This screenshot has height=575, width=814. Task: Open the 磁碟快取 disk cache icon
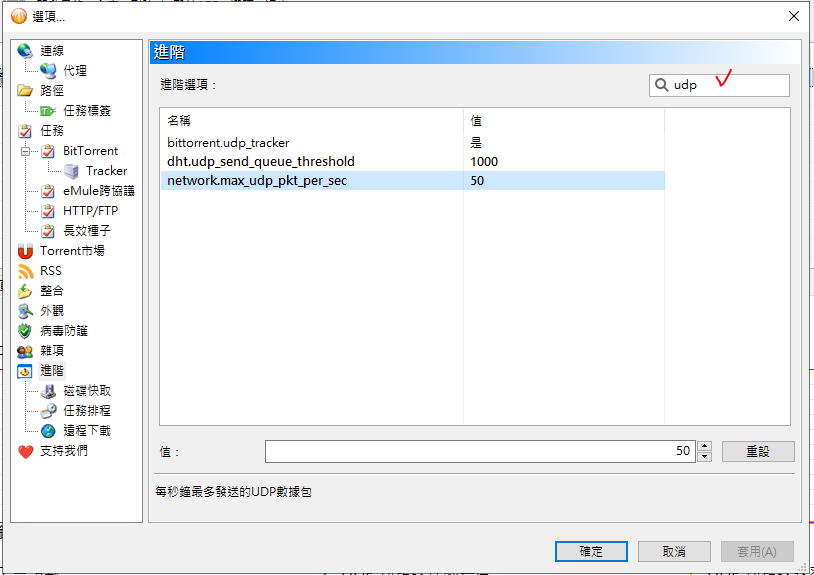click(x=48, y=391)
